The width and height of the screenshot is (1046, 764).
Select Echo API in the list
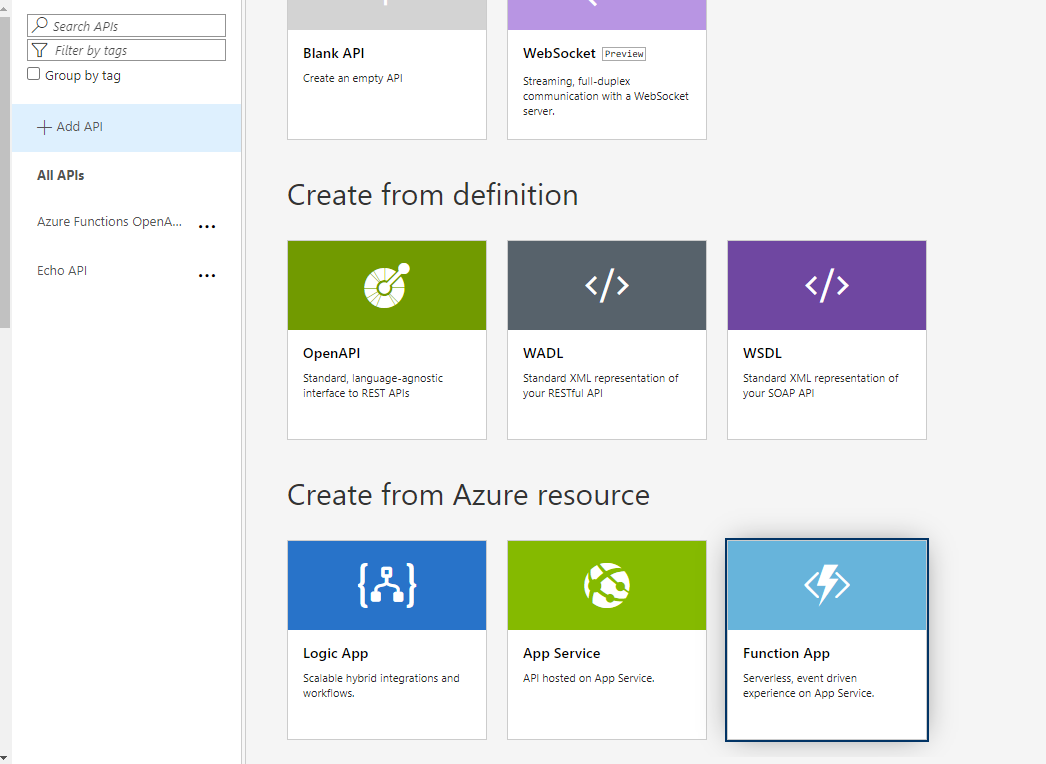(x=62, y=270)
